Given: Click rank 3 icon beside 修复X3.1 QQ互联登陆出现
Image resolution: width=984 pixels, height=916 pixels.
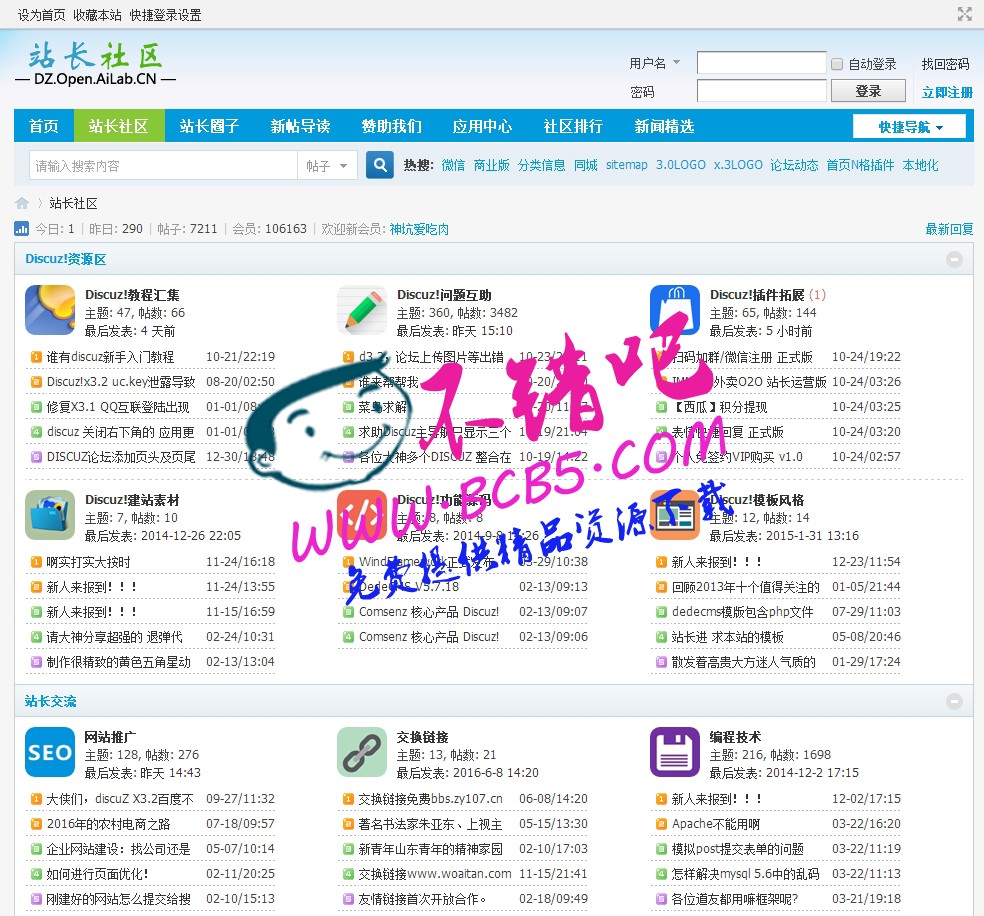Looking at the screenshot, I should click(x=36, y=407).
